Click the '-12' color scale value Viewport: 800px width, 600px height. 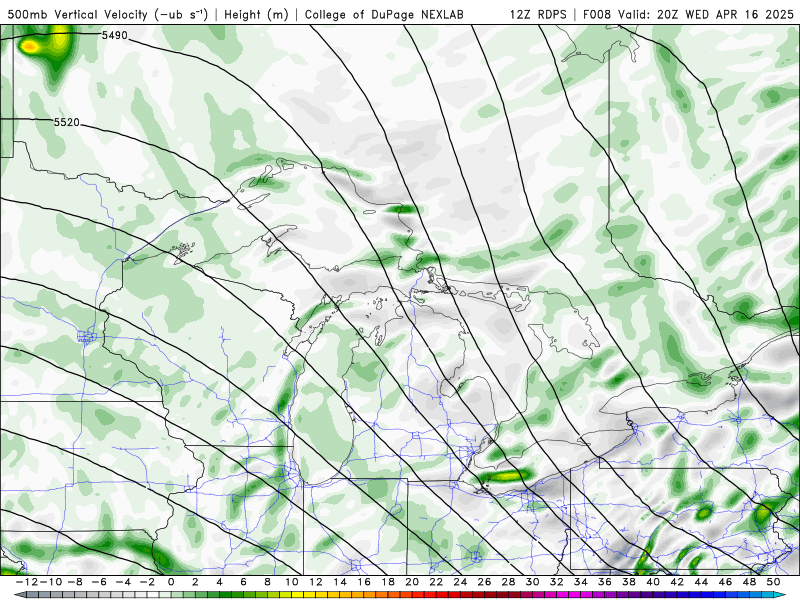(x=27, y=582)
